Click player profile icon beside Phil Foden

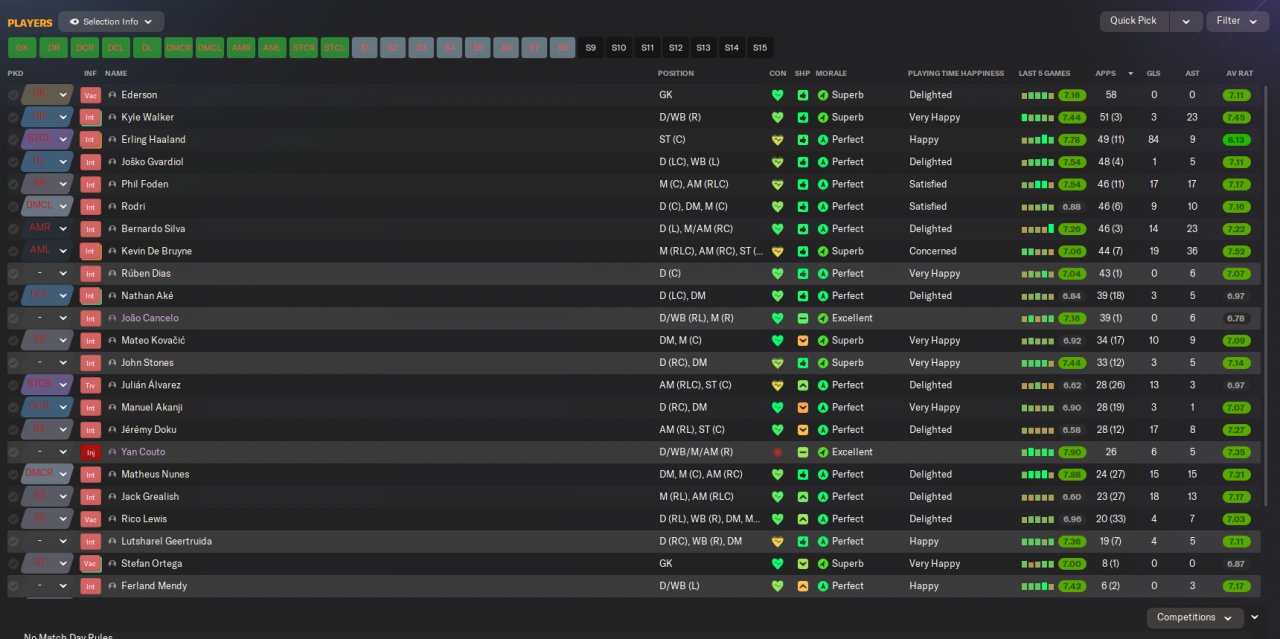pos(112,184)
